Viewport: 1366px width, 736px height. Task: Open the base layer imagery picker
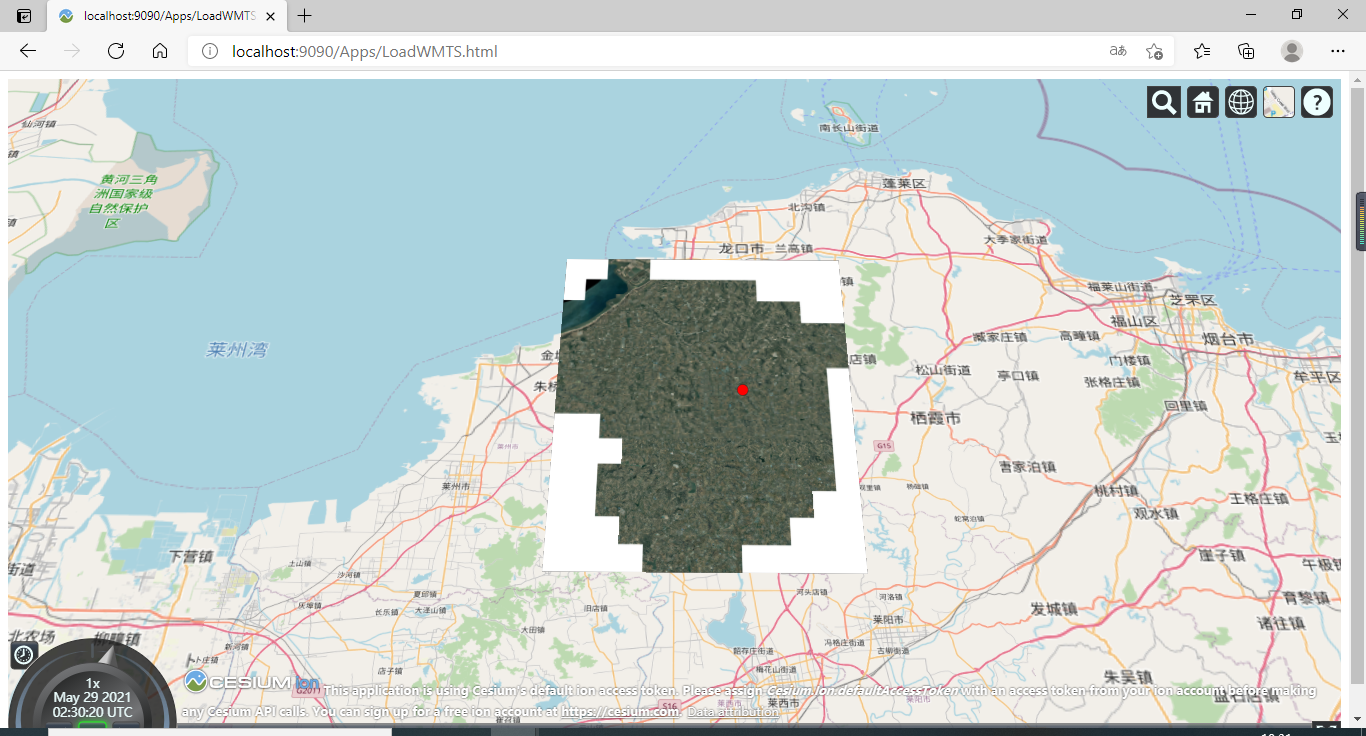point(1279,102)
